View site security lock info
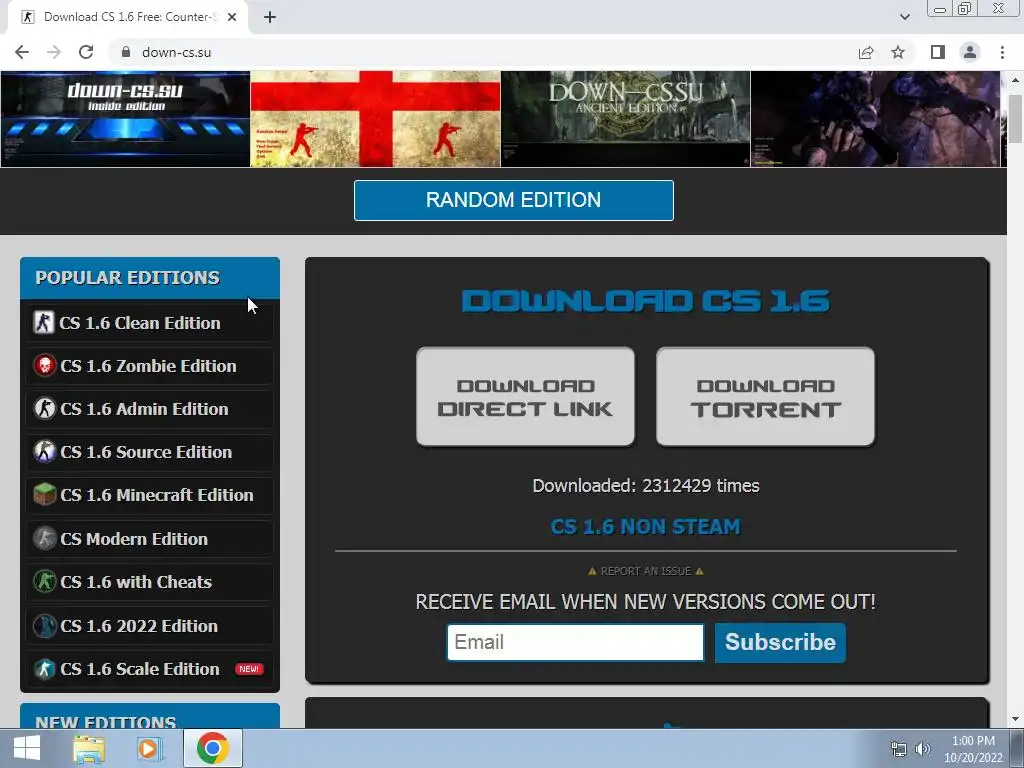The width and height of the screenshot is (1024, 768). click(x=126, y=52)
